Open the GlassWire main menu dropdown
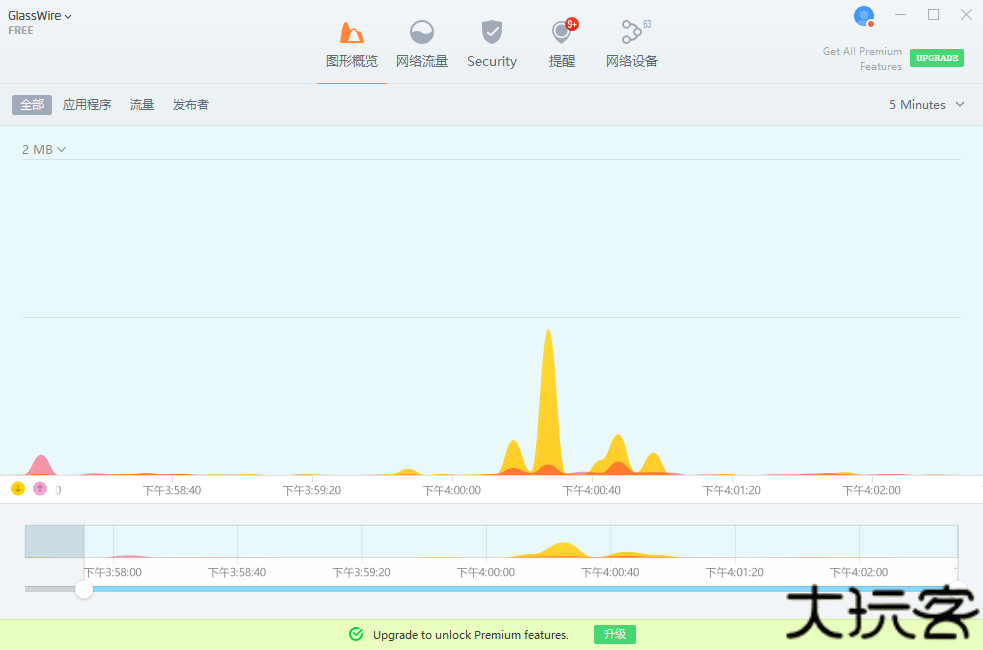 pos(39,16)
